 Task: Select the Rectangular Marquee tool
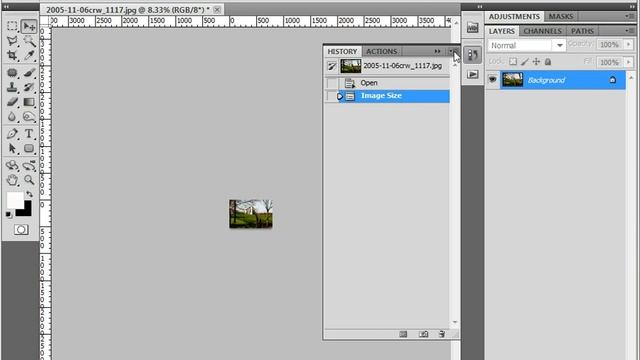click(x=12, y=26)
